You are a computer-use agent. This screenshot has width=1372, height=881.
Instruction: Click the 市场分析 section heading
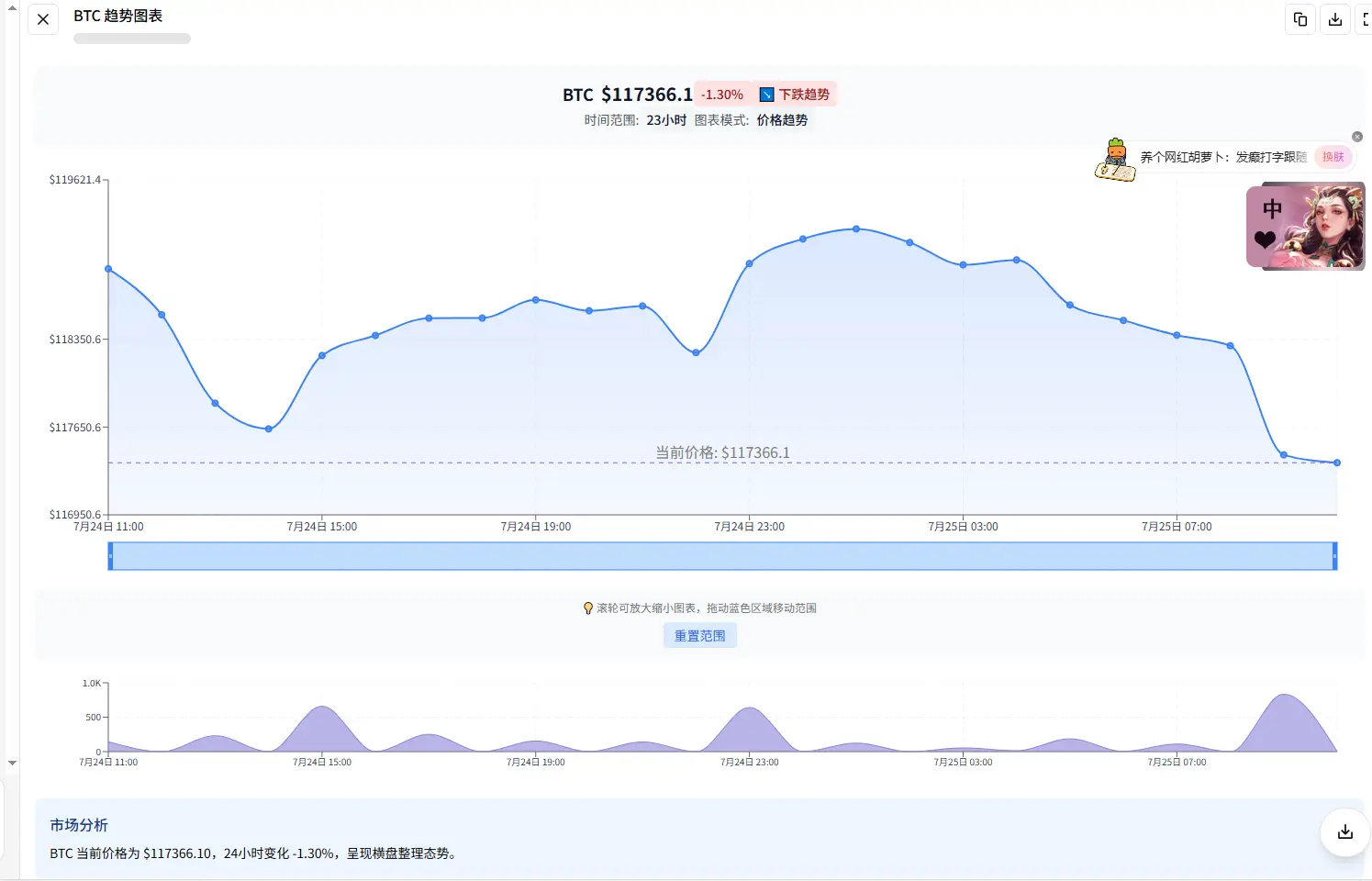pyautogui.click(x=79, y=825)
